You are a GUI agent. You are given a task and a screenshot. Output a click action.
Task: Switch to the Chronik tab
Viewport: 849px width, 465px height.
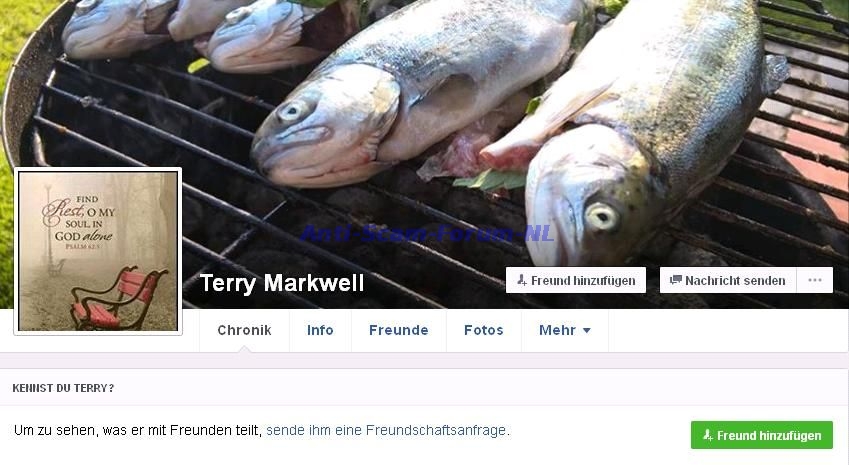pos(244,330)
